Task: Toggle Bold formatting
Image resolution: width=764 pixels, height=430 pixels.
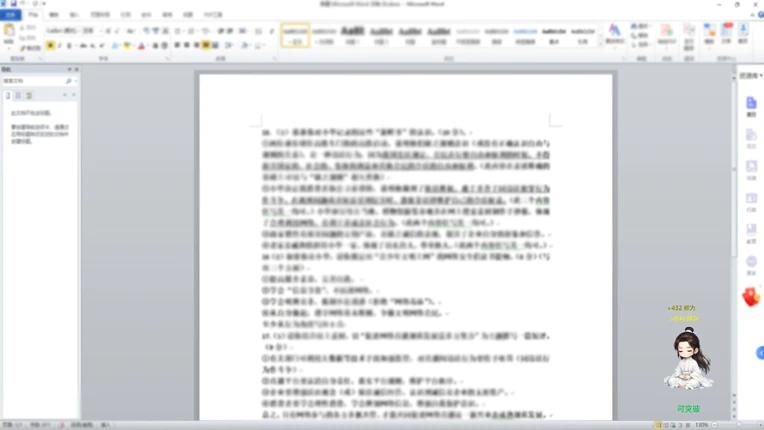Action: click(50, 45)
